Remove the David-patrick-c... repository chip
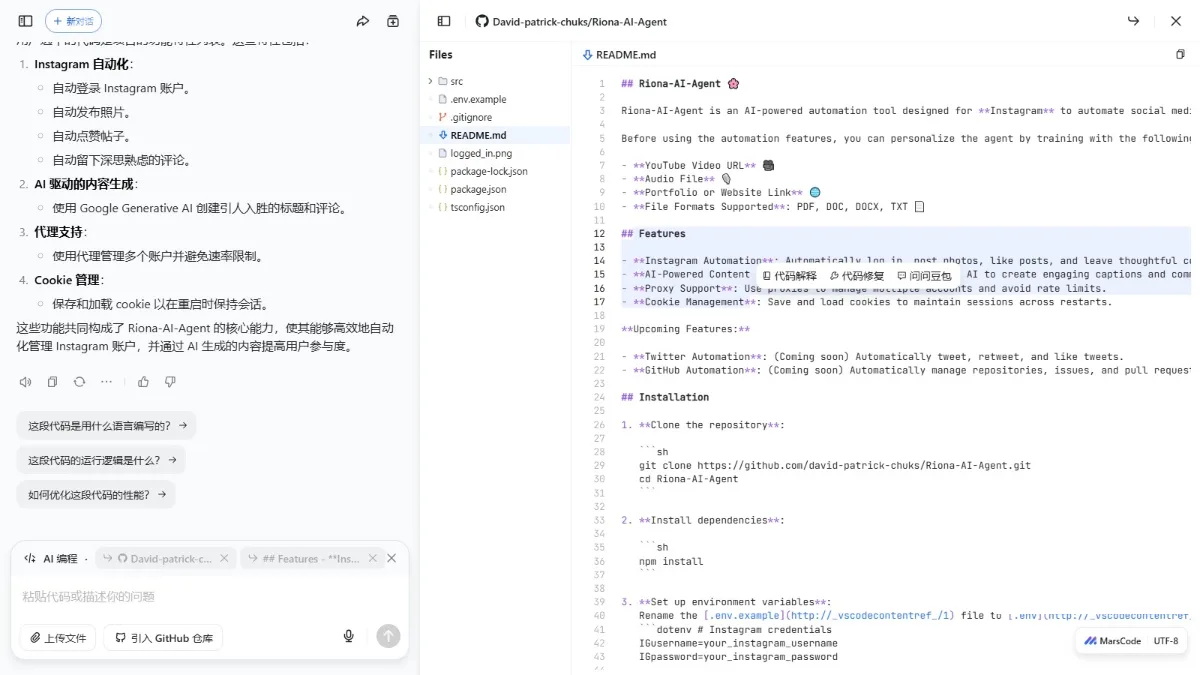 224,559
